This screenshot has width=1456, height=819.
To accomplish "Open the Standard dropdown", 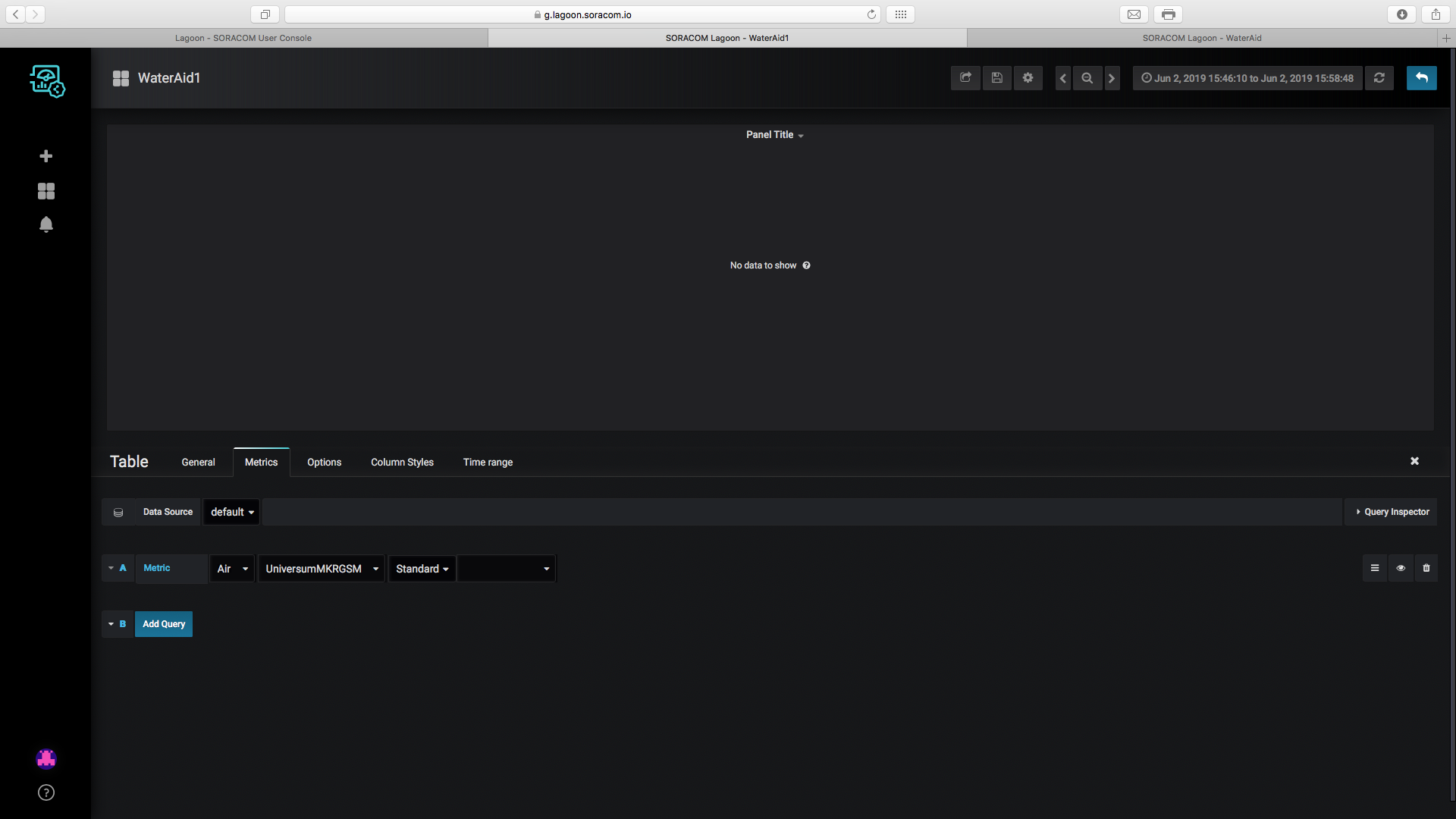I will click(422, 569).
